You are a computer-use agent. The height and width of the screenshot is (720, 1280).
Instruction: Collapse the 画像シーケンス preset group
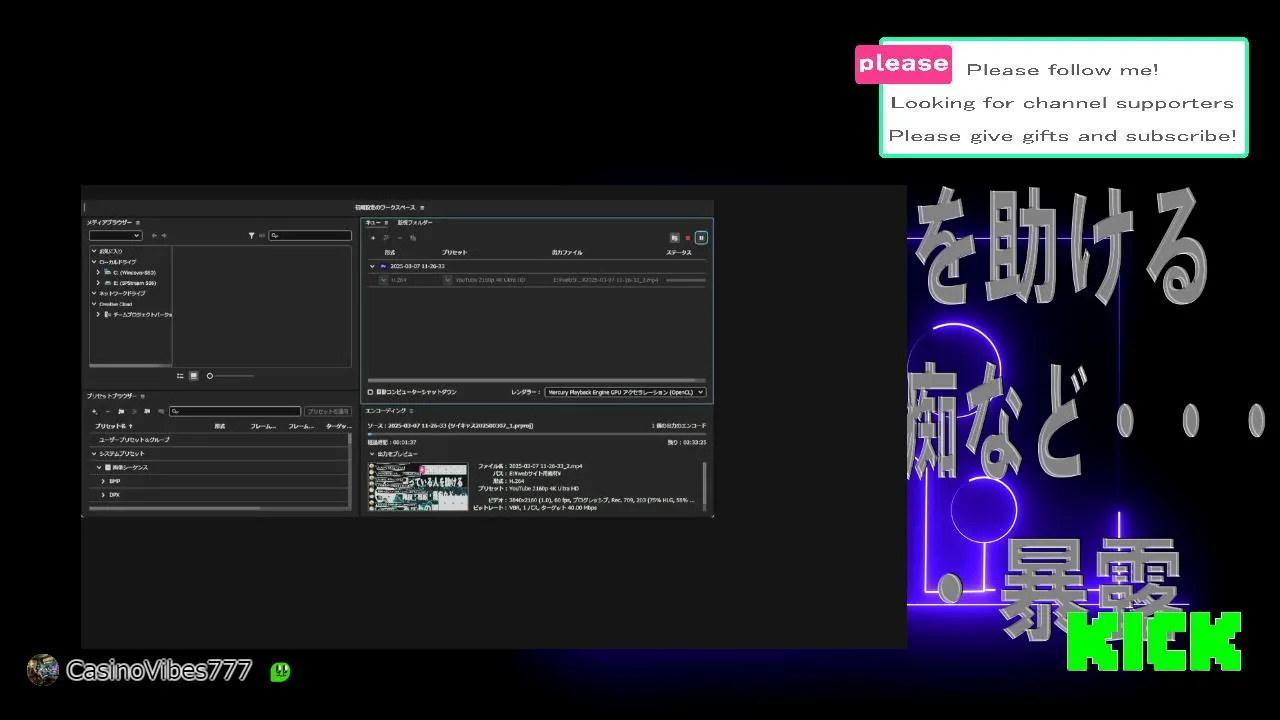99,467
